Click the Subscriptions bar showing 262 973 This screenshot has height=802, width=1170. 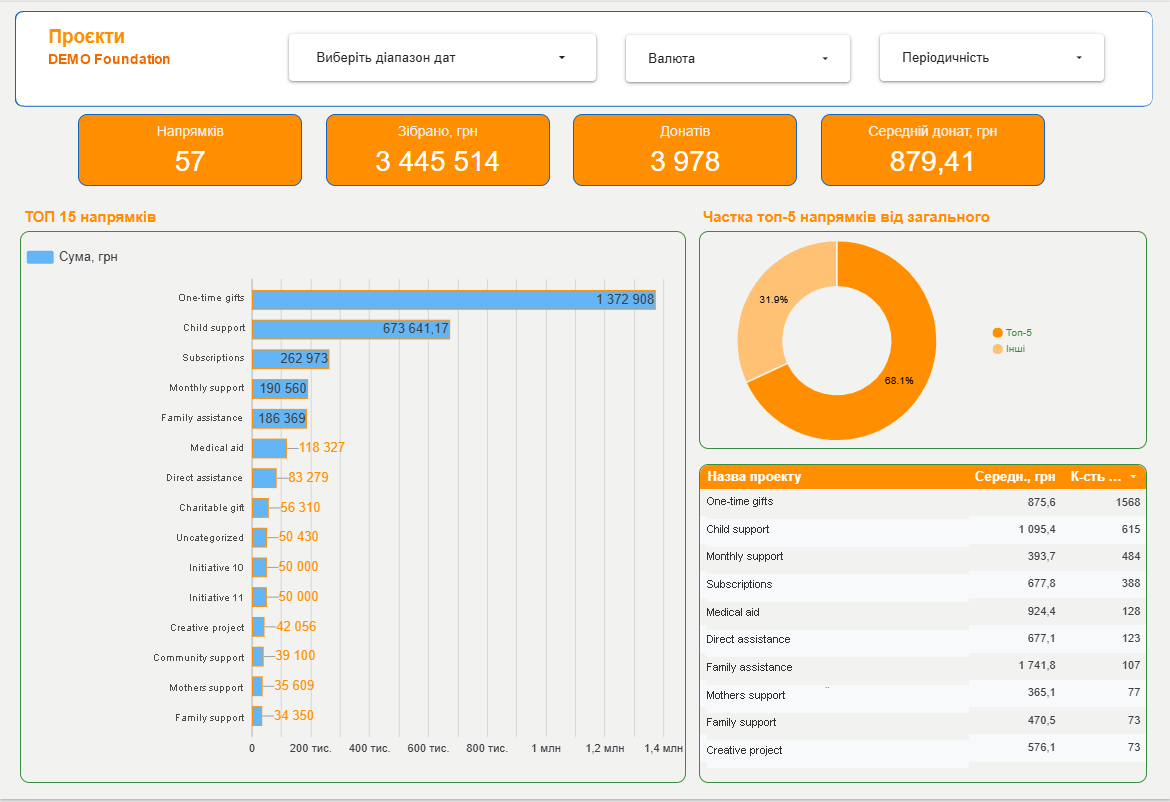(290, 359)
